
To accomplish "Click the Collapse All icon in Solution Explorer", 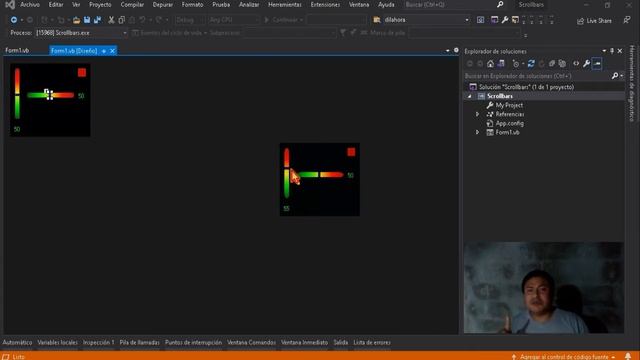I will (552, 64).
